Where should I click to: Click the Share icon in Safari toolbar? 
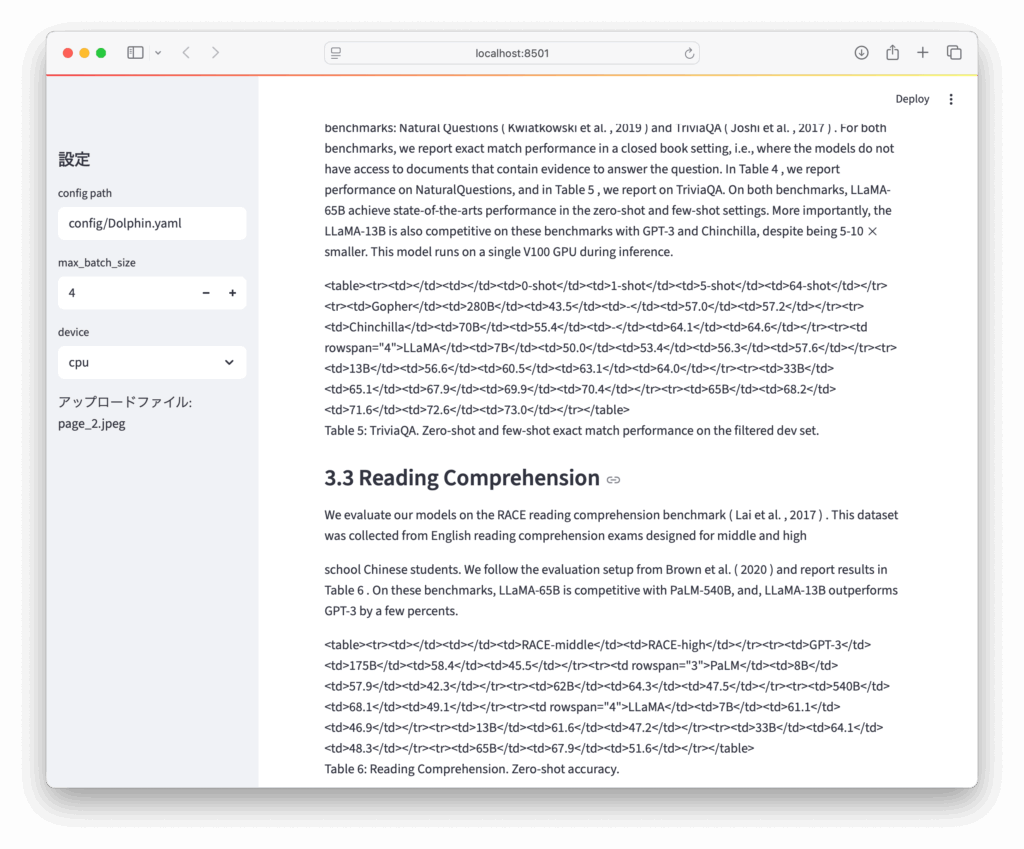pos(892,53)
